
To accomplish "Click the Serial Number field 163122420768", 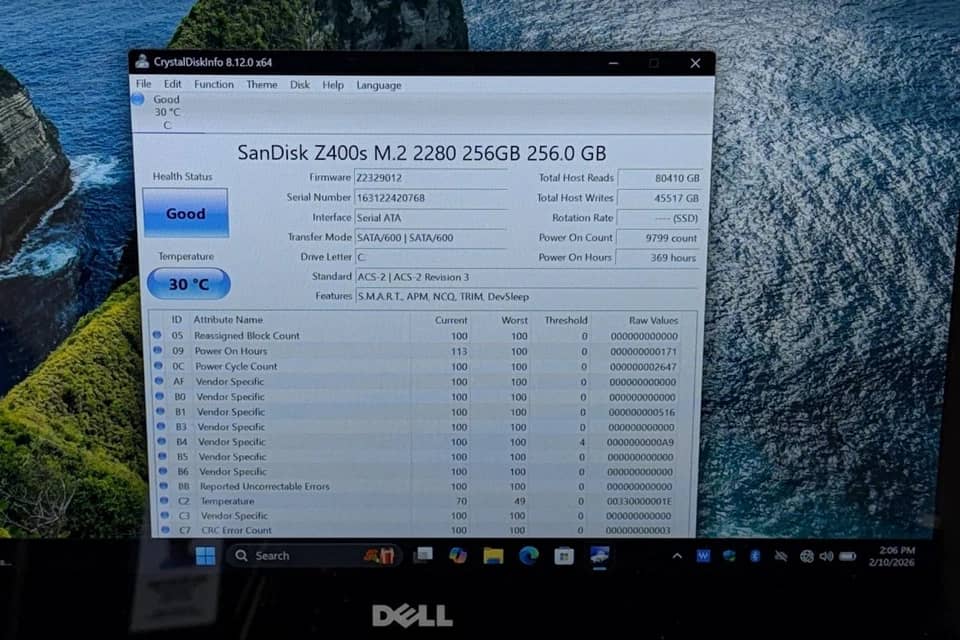I will click(430, 197).
